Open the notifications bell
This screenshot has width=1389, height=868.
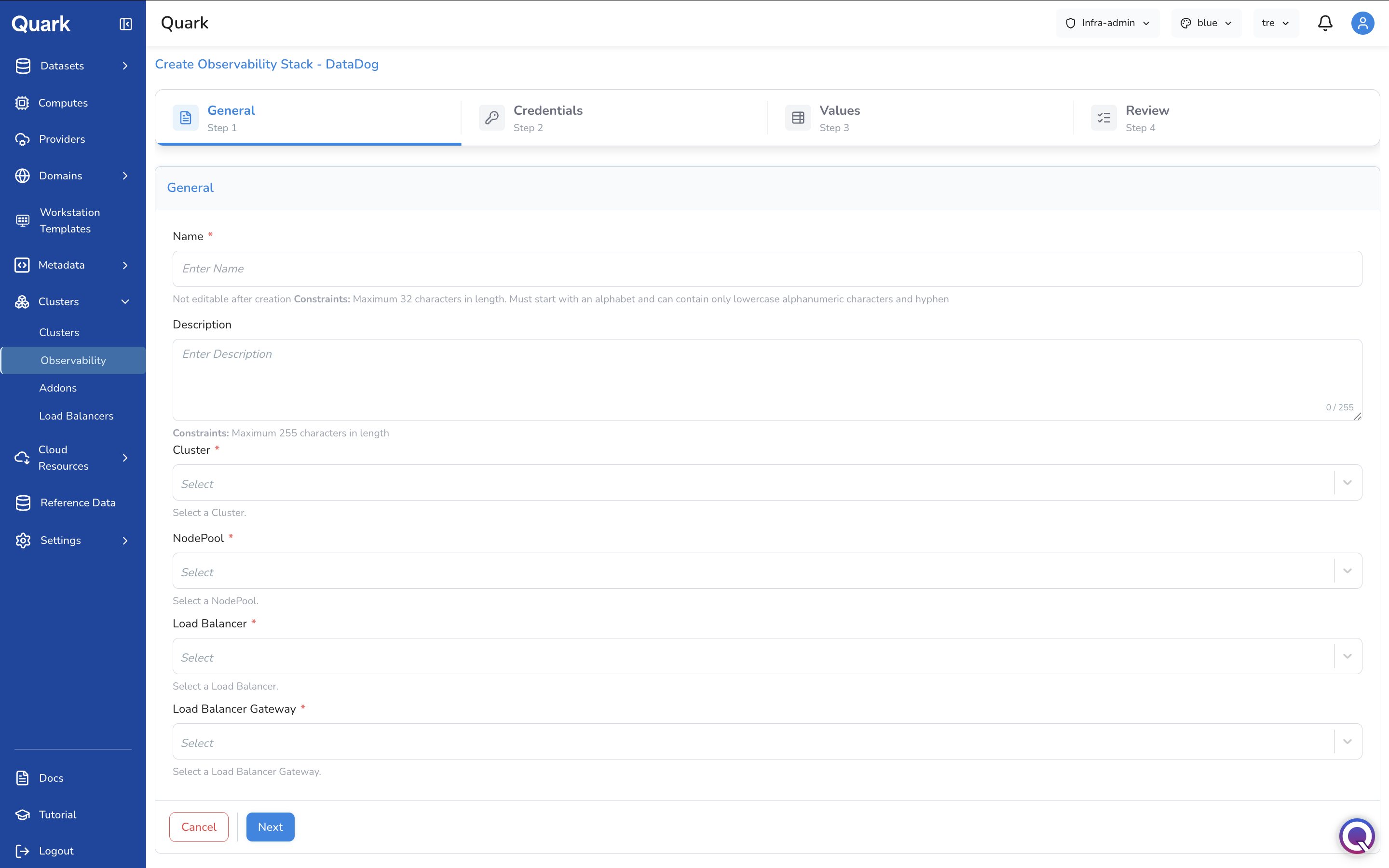pos(1325,23)
